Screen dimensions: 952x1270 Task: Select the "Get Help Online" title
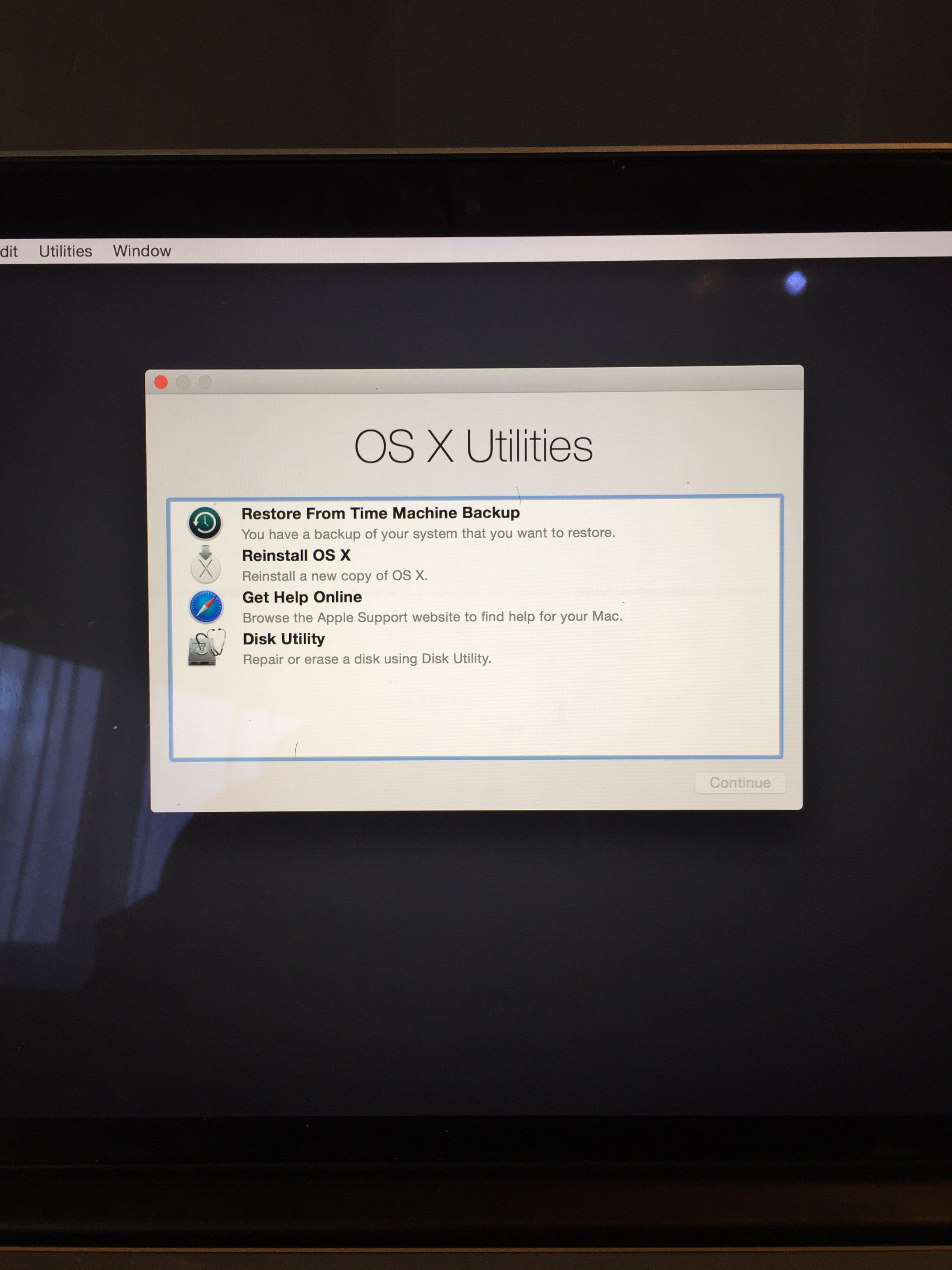[302, 597]
